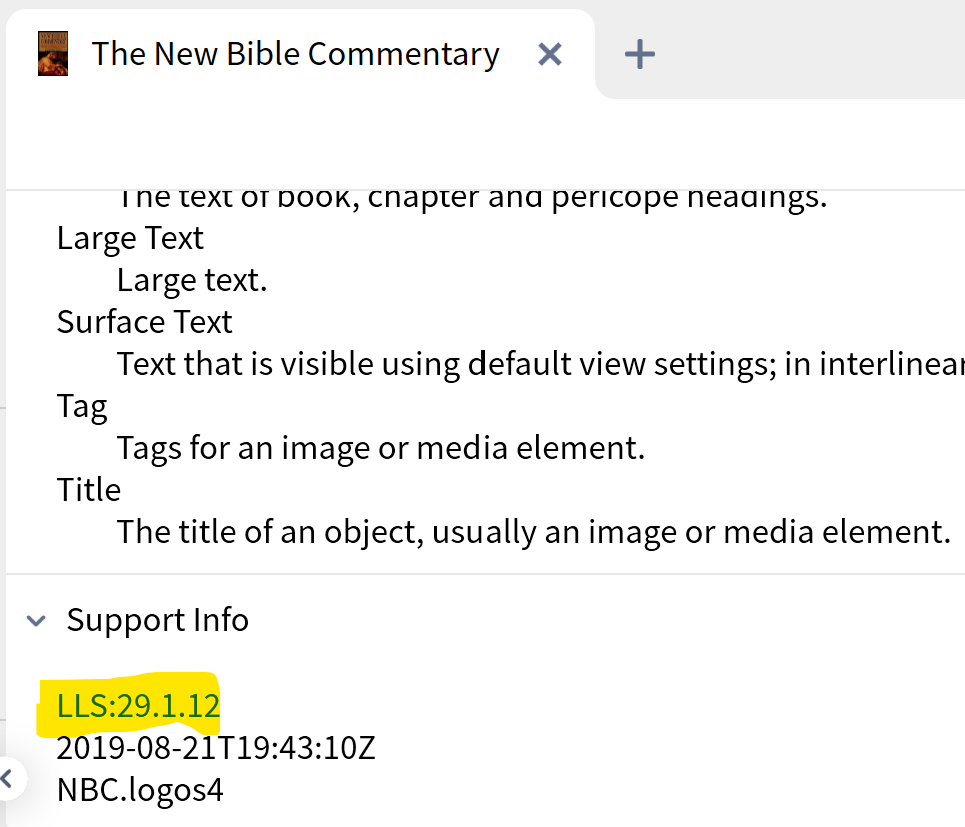The height and width of the screenshot is (827, 965).
Task: Click the 2019-08-21T19:43:10Z timestamp text
Action: [215, 748]
